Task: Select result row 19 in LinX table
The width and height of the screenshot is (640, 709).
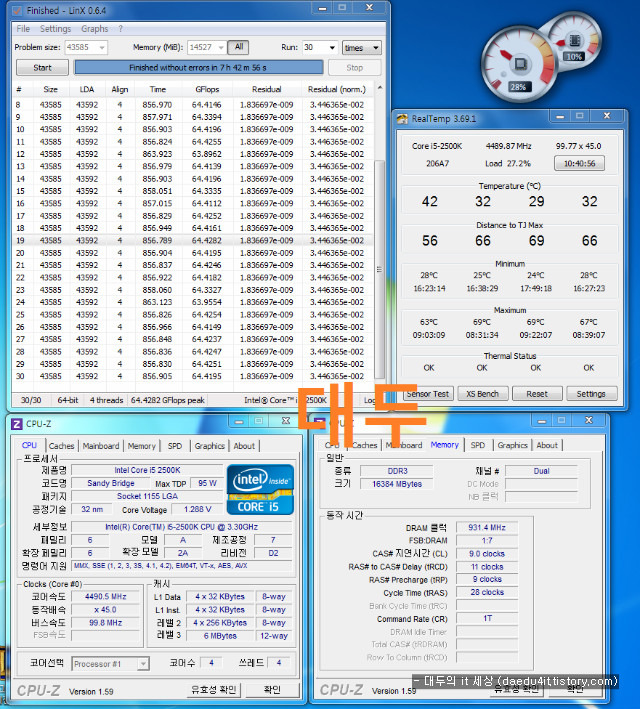Action: [x=194, y=240]
